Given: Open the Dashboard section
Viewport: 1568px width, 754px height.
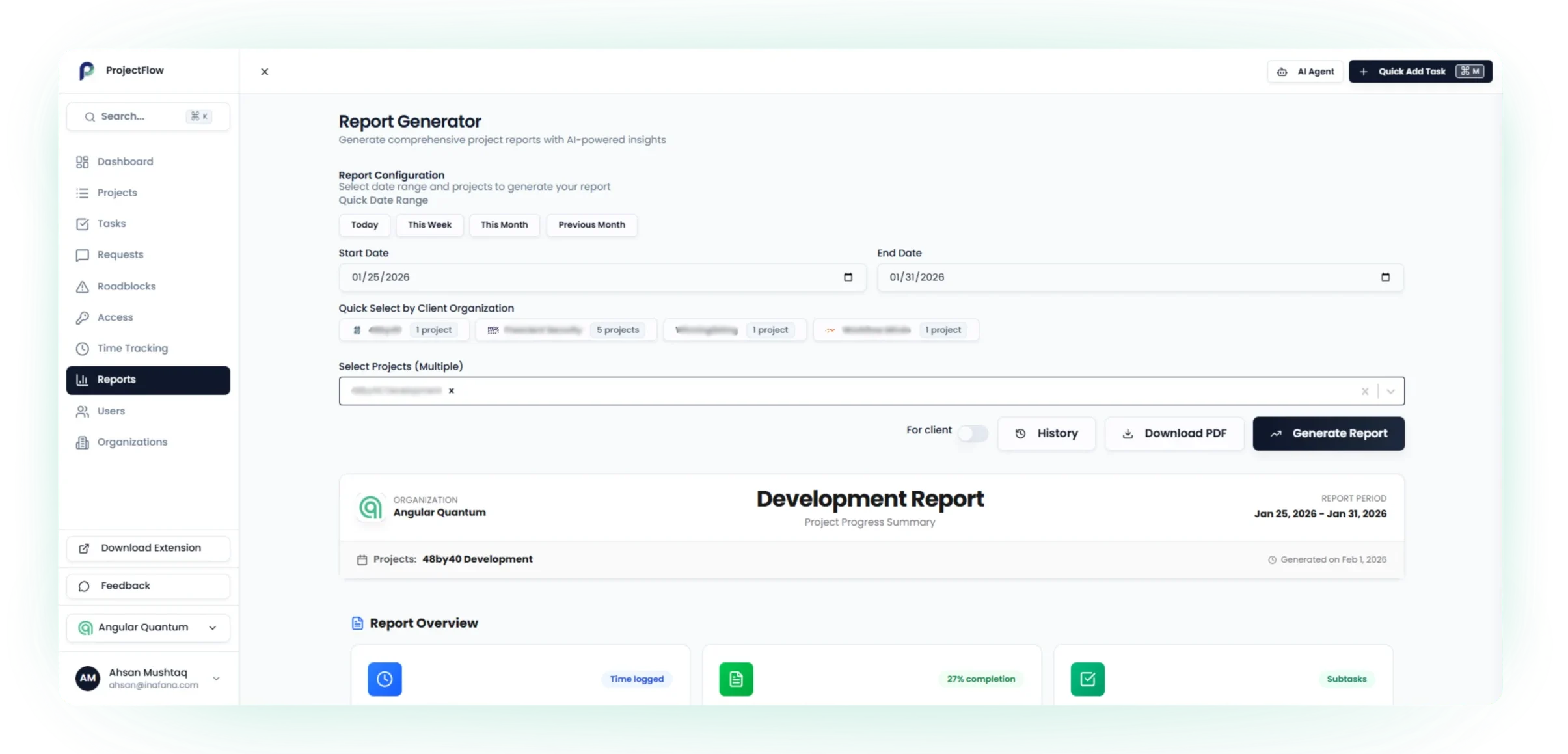Looking at the screenshot, I should (x=124, y=161).
